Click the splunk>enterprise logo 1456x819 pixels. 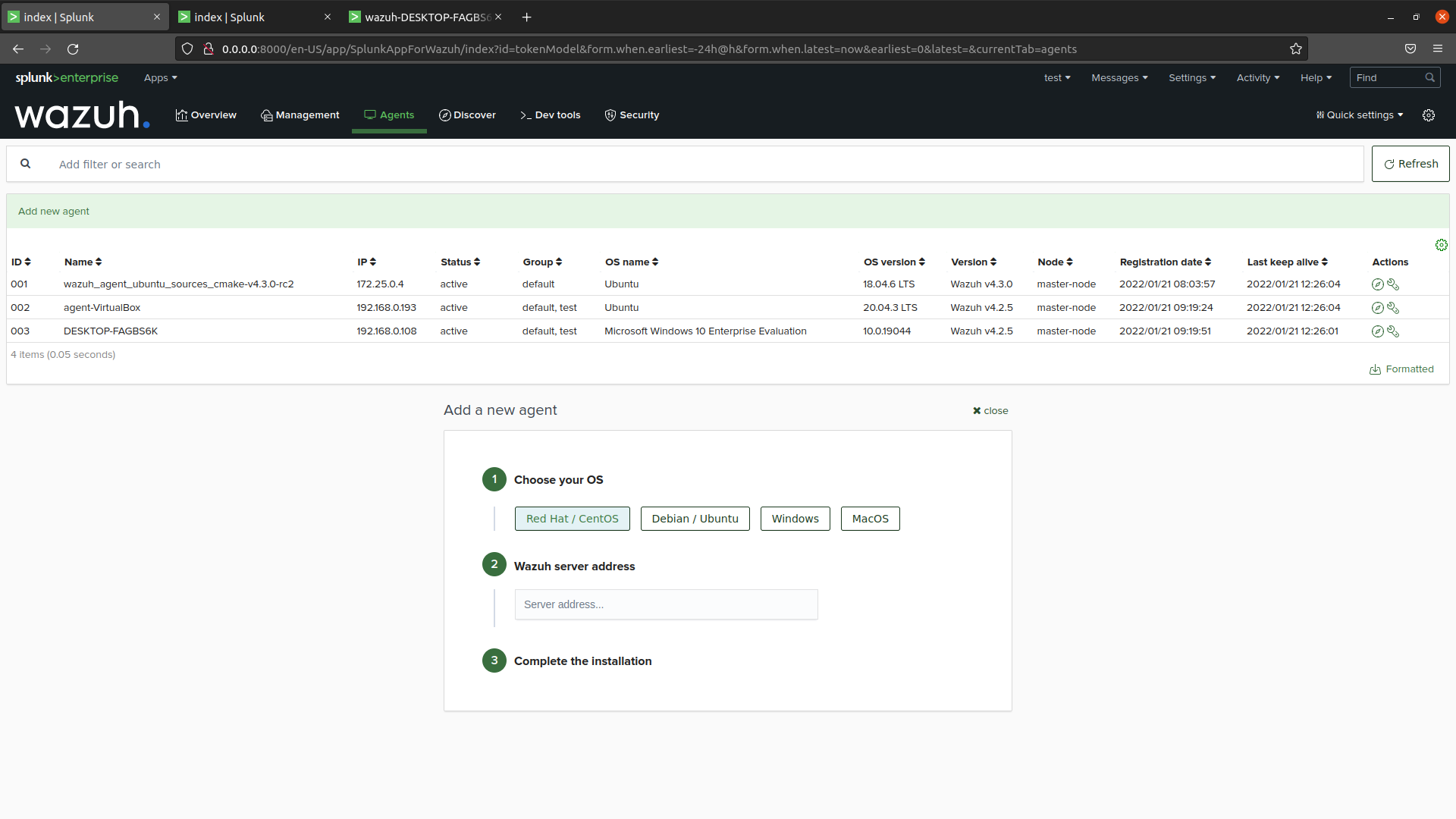pyautogui.click(x=67, y=77)
